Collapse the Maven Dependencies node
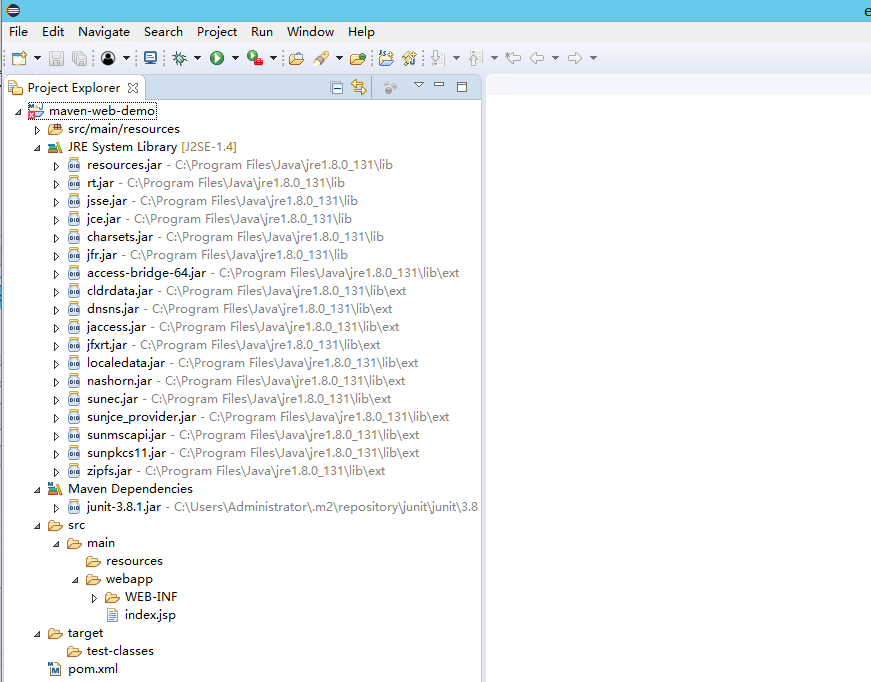This screenshot has height=682, width=871. (37, 490)
